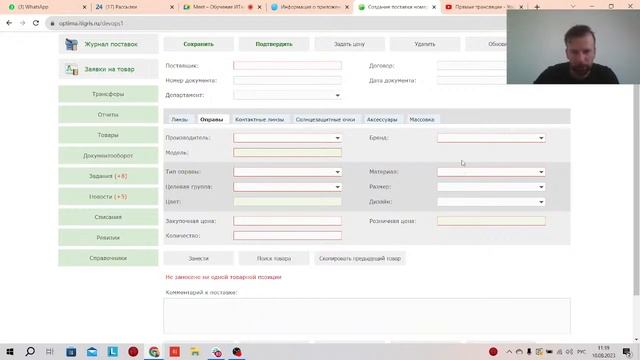This screenshot has width=640, height=360.
Task: Click the Занести button
Action: click(198, 258)
